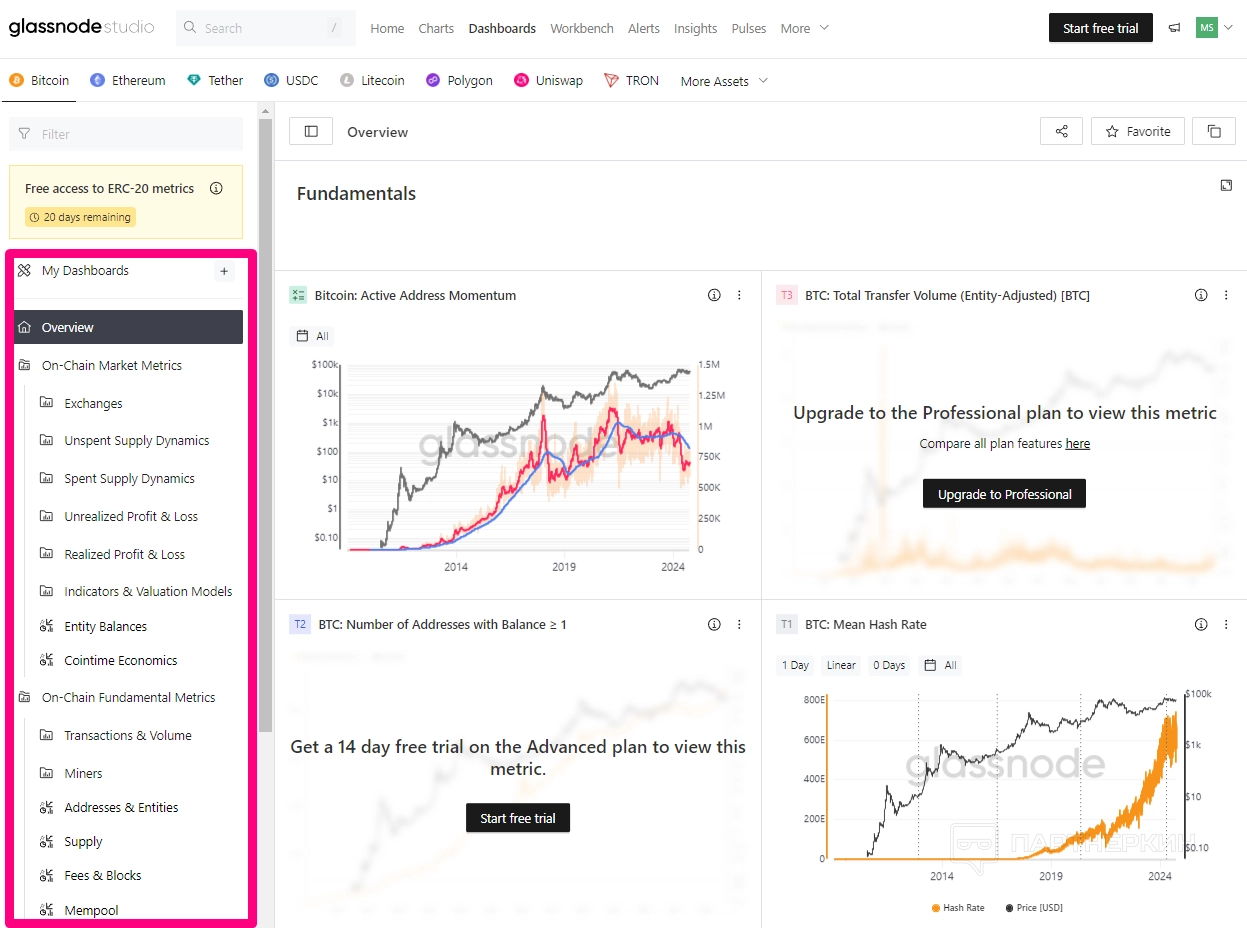This screenshot has width=1247, height=928.
Task: Toggle Price [USD] legend series
Action: pos(1034,908)
